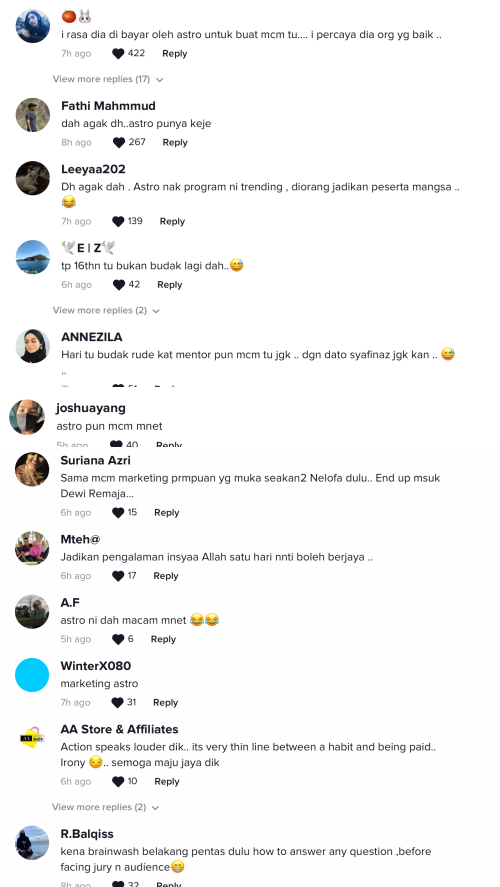Like Mteh@'s comment with 17 likes
This screenshot has height=887, width=500.
118,576
